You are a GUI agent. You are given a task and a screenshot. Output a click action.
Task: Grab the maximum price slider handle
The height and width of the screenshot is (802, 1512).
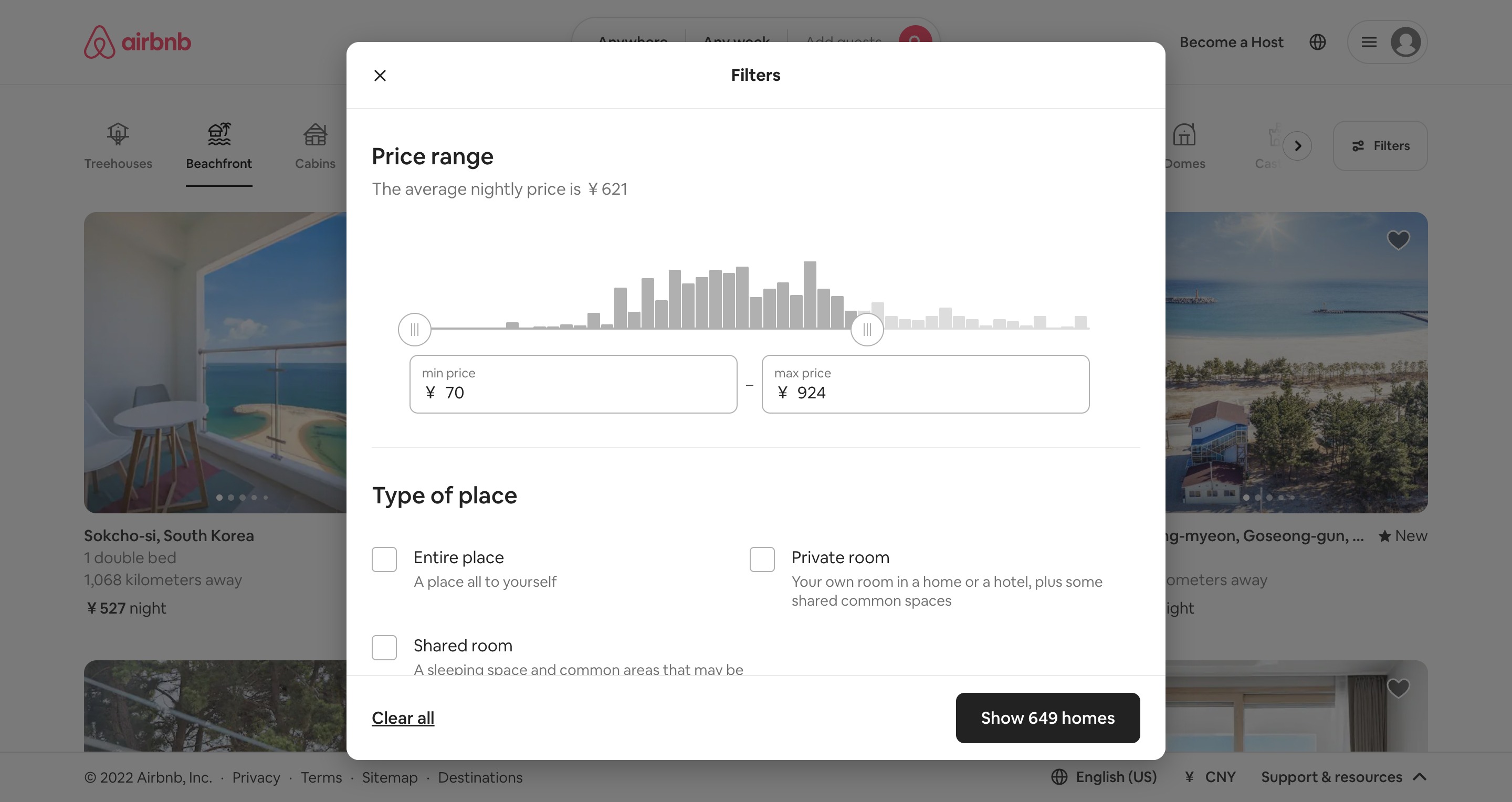pos(867,330)
